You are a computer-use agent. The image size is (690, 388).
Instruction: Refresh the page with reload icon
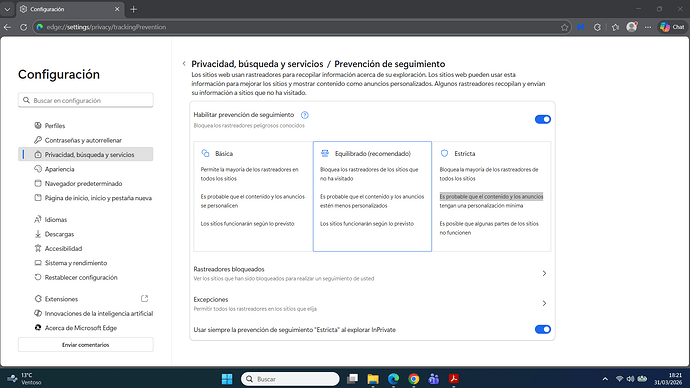pyautogui.click(x=23, y=27)
